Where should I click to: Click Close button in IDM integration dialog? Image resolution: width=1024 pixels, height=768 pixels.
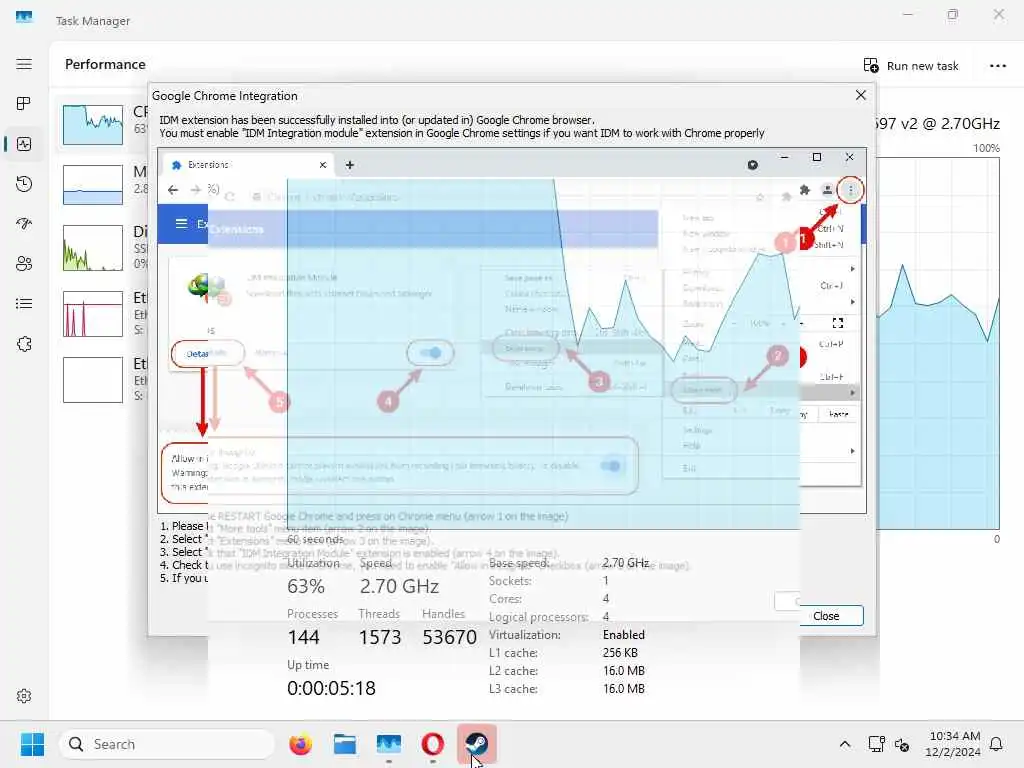pos(826,616)
